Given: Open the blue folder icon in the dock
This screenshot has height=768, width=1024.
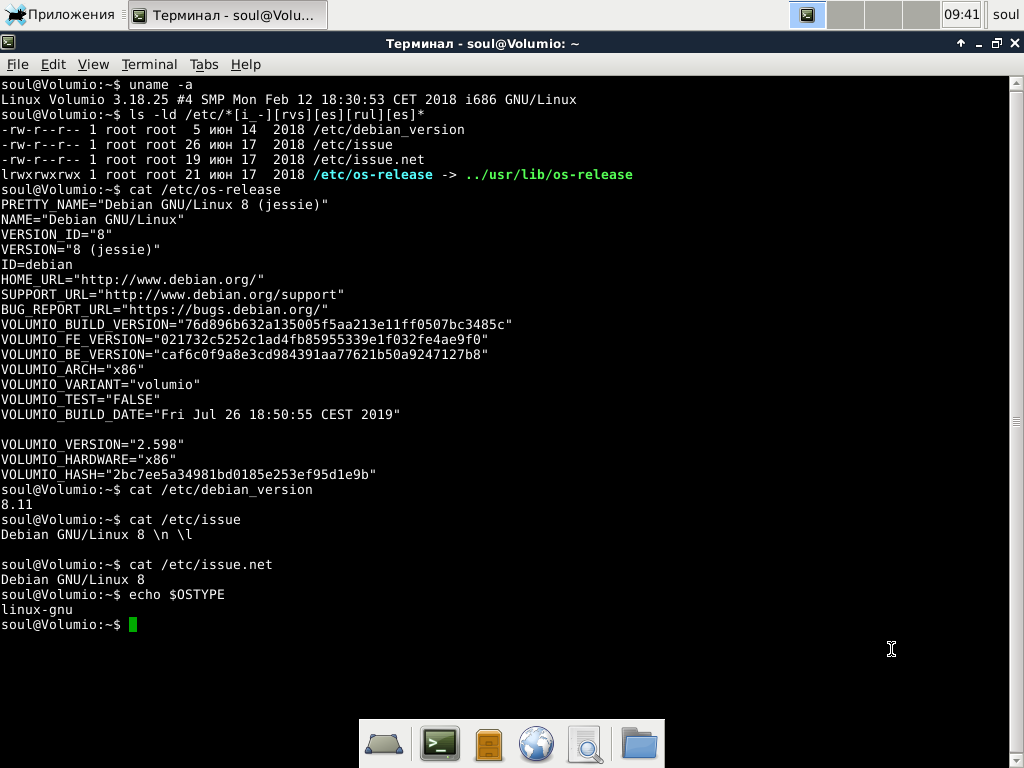Looking at the screenshot, I should (639, 743).
